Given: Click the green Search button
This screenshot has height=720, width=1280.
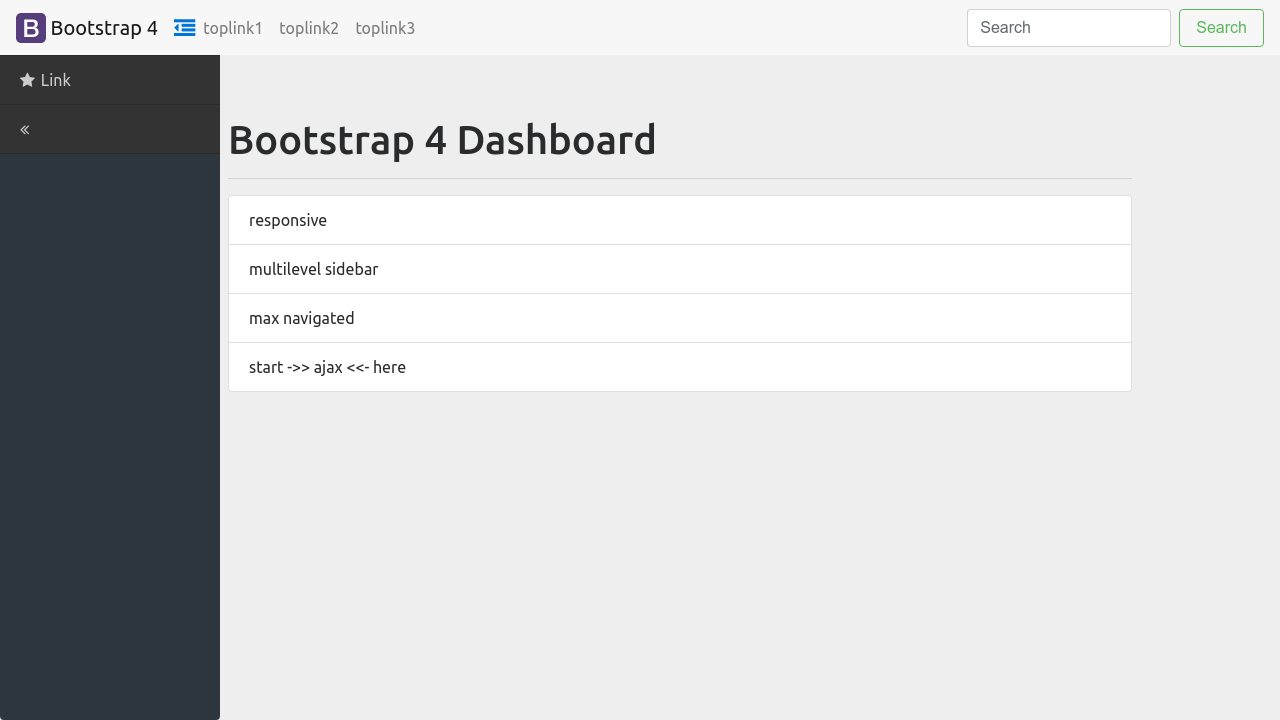Looking at the screenshot, I should (1221, 28).
